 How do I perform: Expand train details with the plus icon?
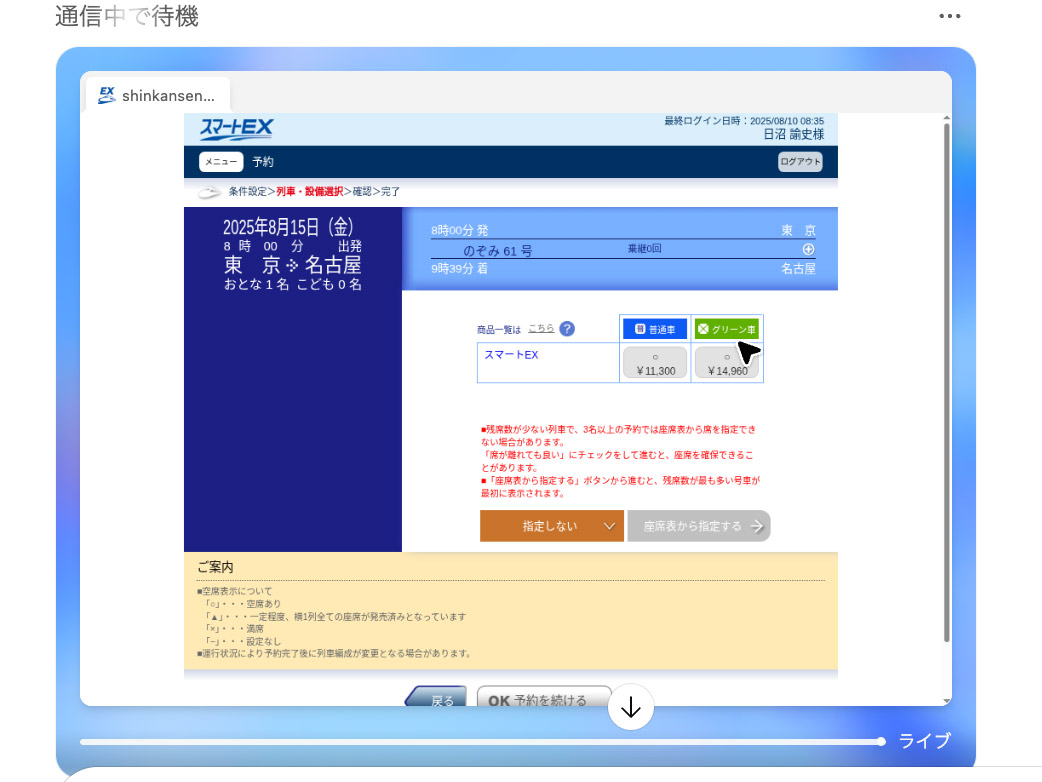click(x=808, y=249)
